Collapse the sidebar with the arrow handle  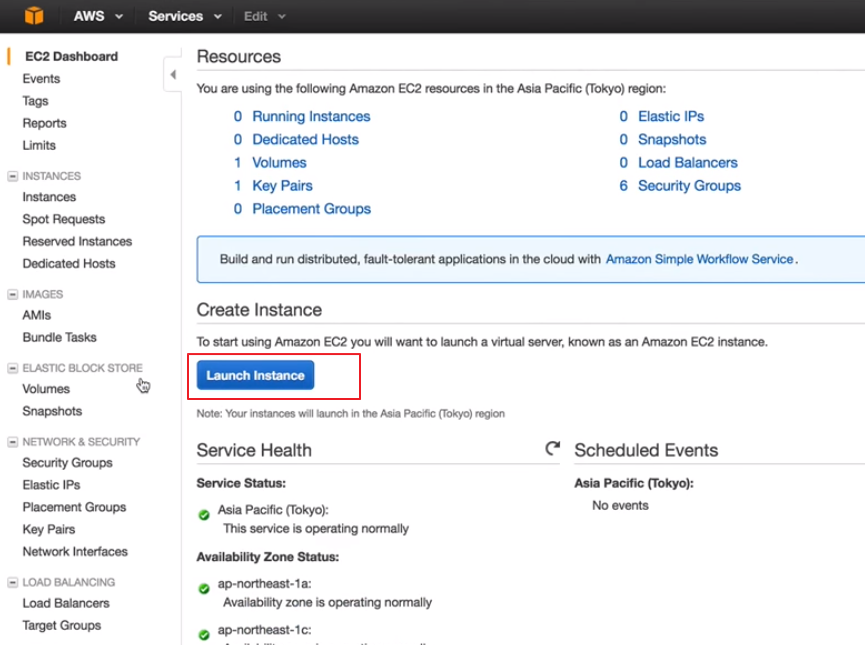(173, 74)
